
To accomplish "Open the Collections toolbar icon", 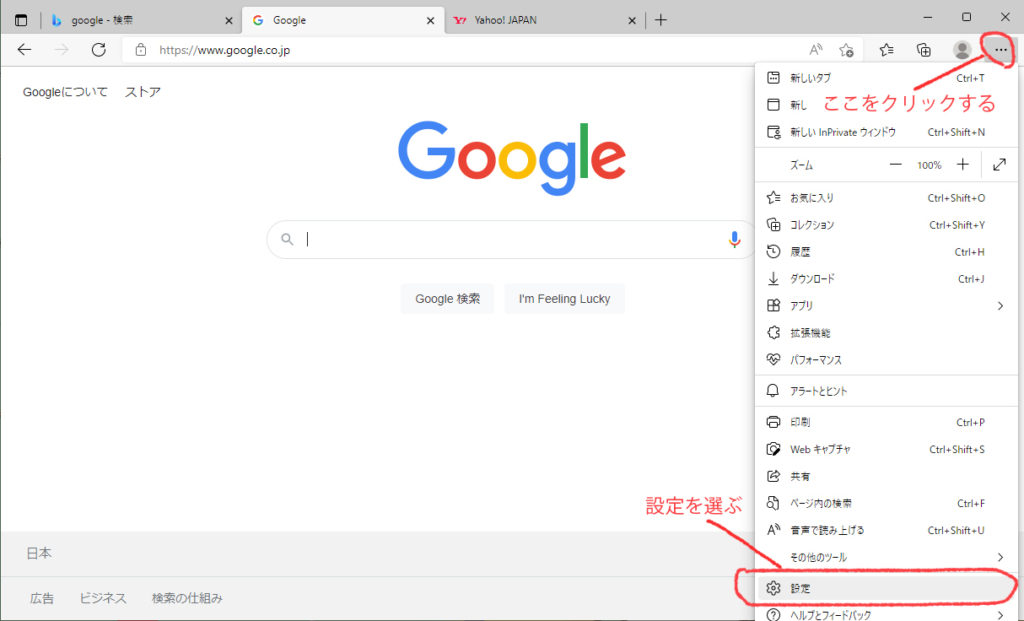I will point(924,50).
